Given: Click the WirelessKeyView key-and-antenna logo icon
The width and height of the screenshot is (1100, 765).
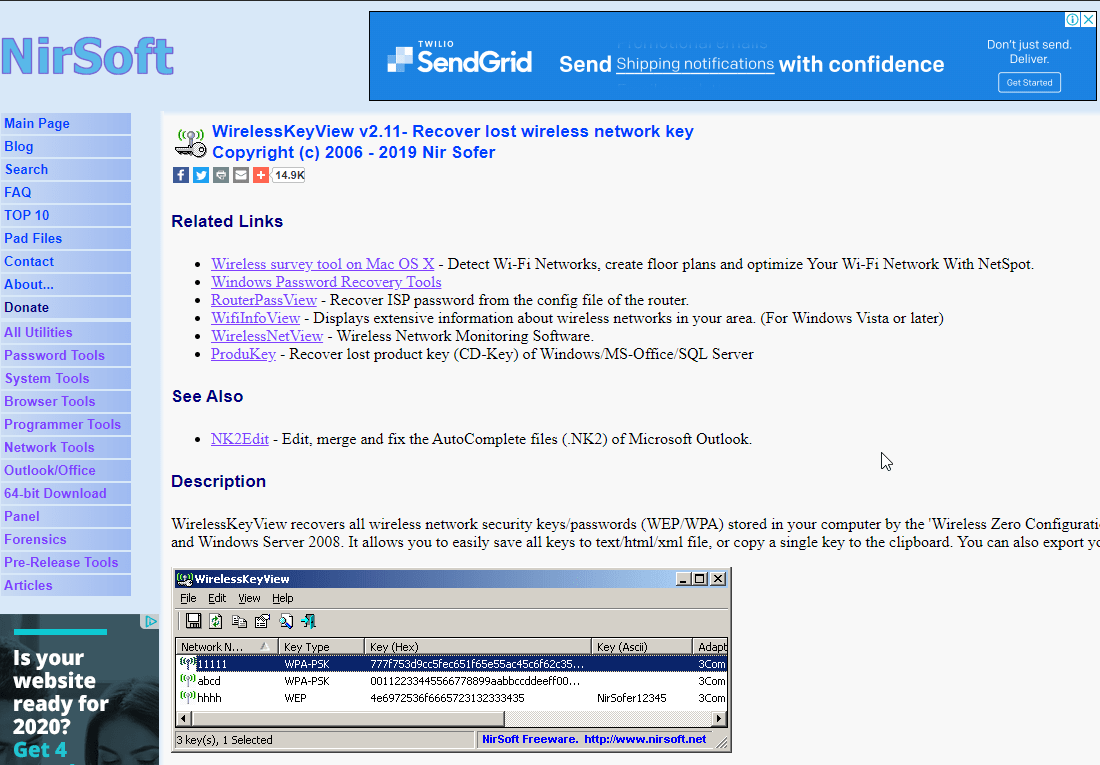Looking at the screenshot, I should tap(191, 142).
